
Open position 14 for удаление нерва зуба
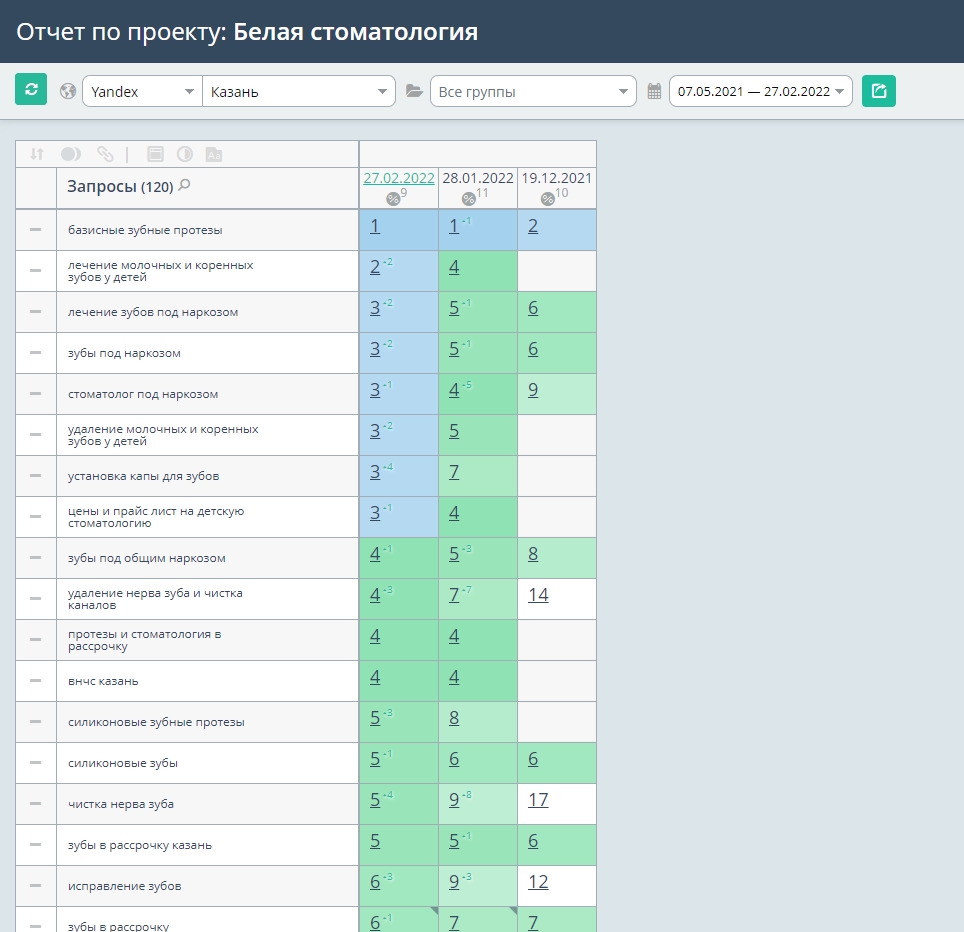[x=538, y=595]
